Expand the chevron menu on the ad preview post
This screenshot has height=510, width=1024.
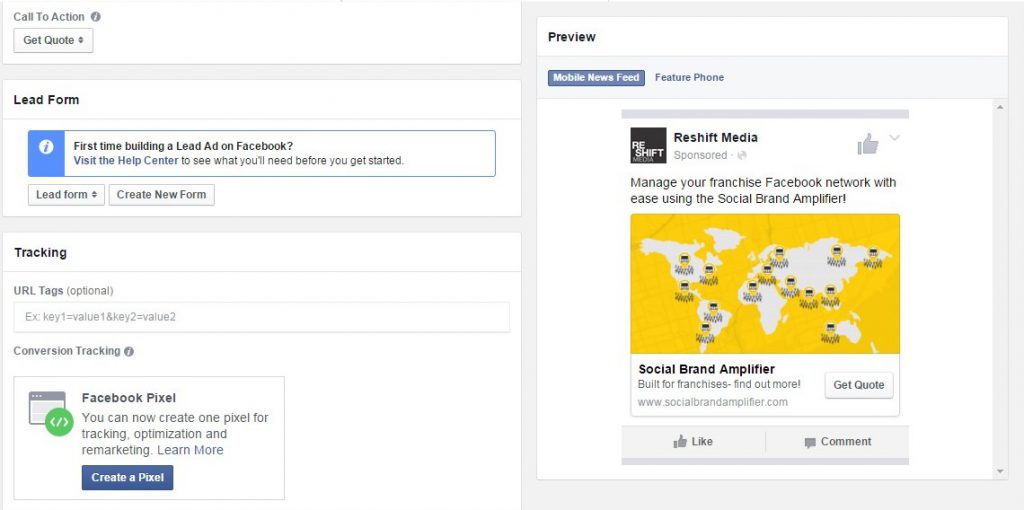tap(894, 138)
